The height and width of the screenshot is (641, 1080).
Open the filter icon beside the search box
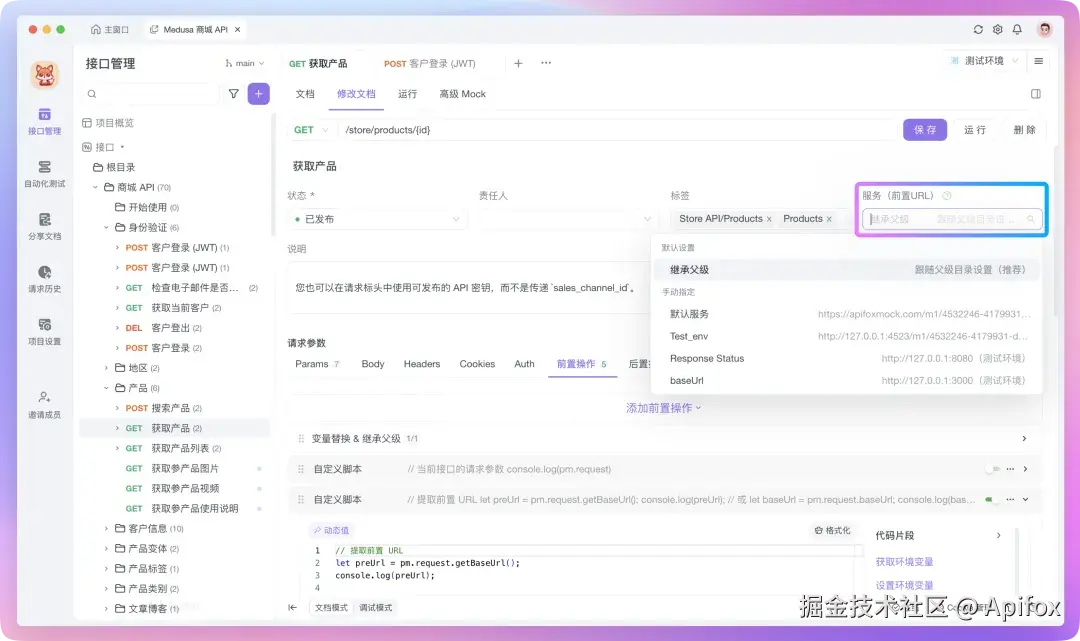tap(234, 93)
